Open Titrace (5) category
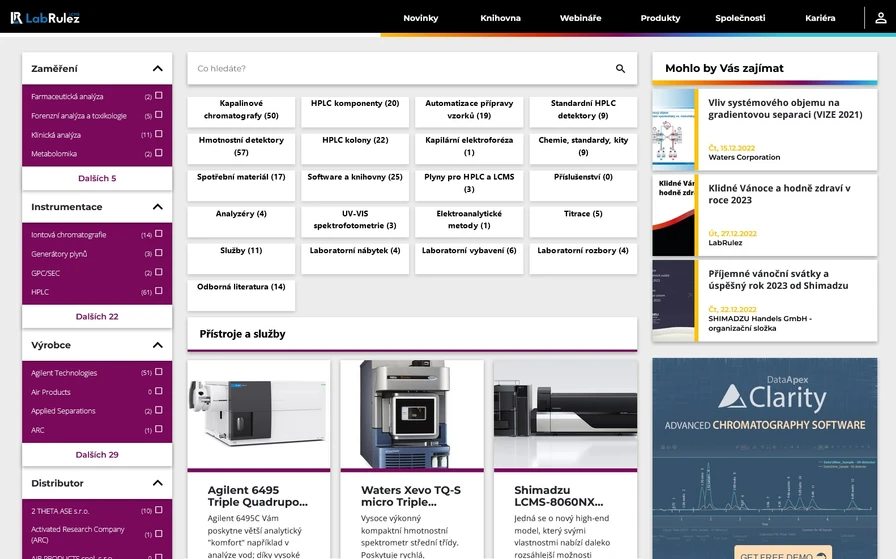Screen dimensions: 896x559 pos(583,222)
